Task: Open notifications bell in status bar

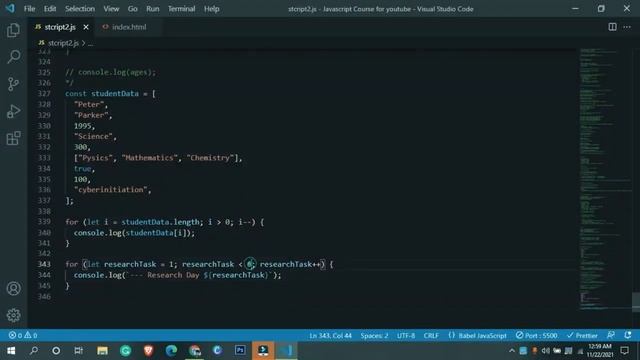Action: click(x=628, y=335)
